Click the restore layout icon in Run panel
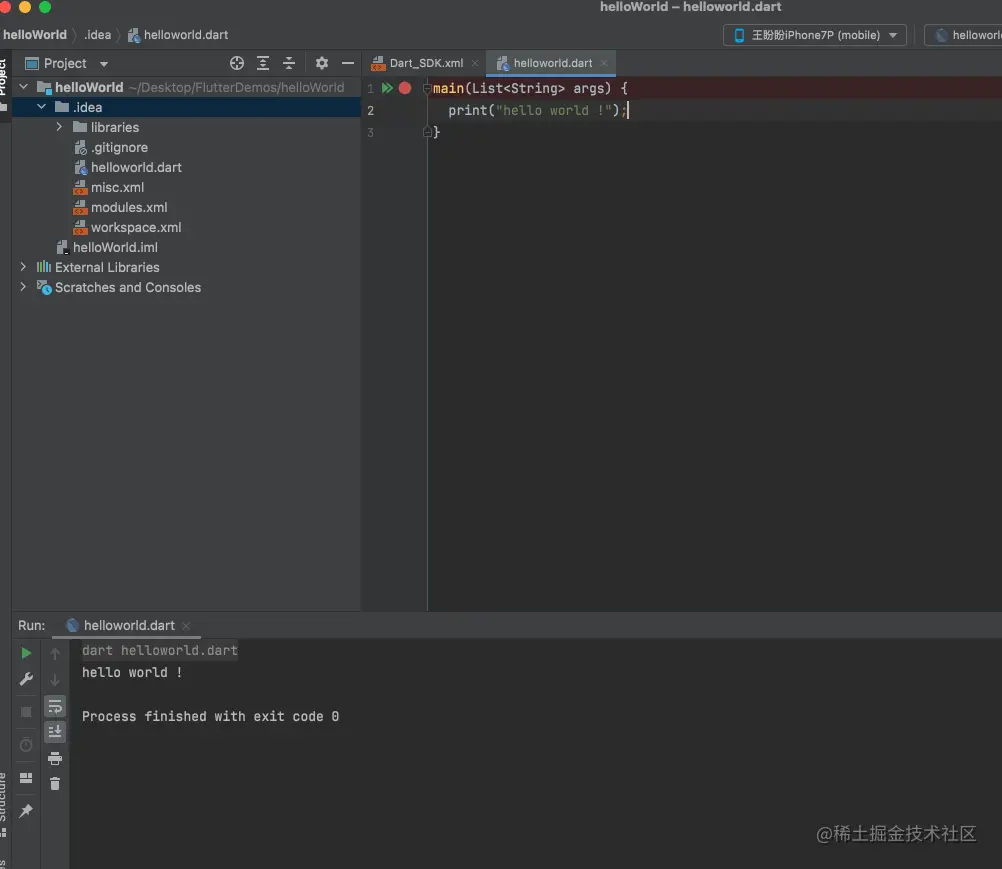This screenshot has width=1002, height=869. coord(26,778)
